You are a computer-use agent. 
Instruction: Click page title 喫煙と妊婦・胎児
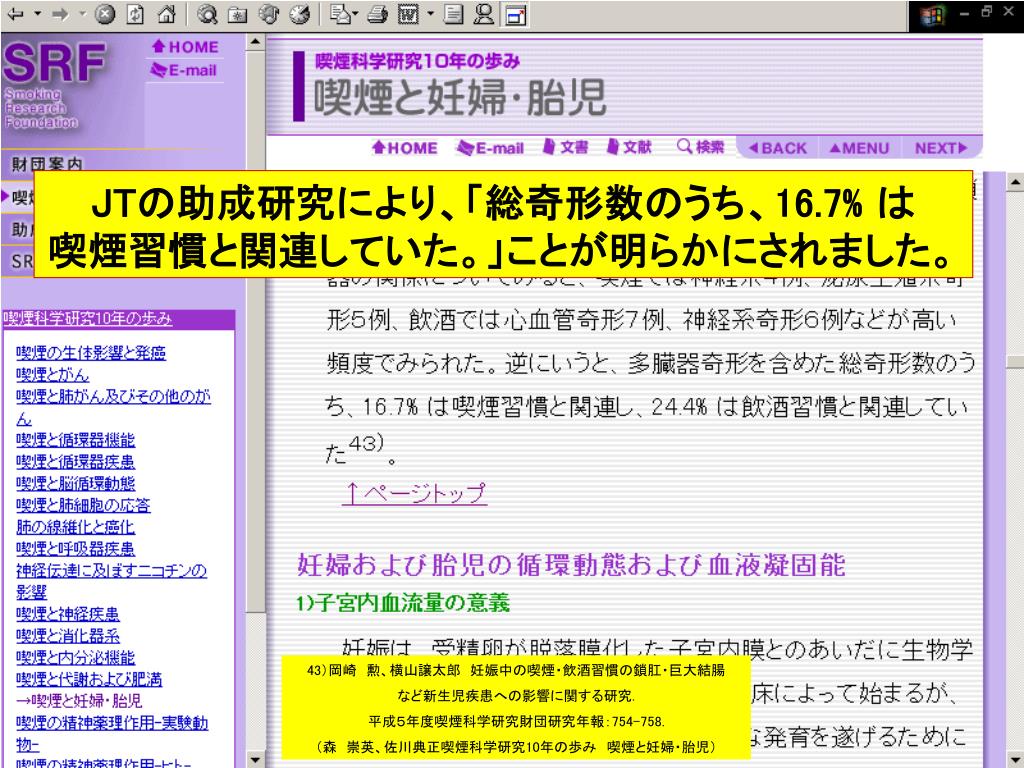click(460, 98)
